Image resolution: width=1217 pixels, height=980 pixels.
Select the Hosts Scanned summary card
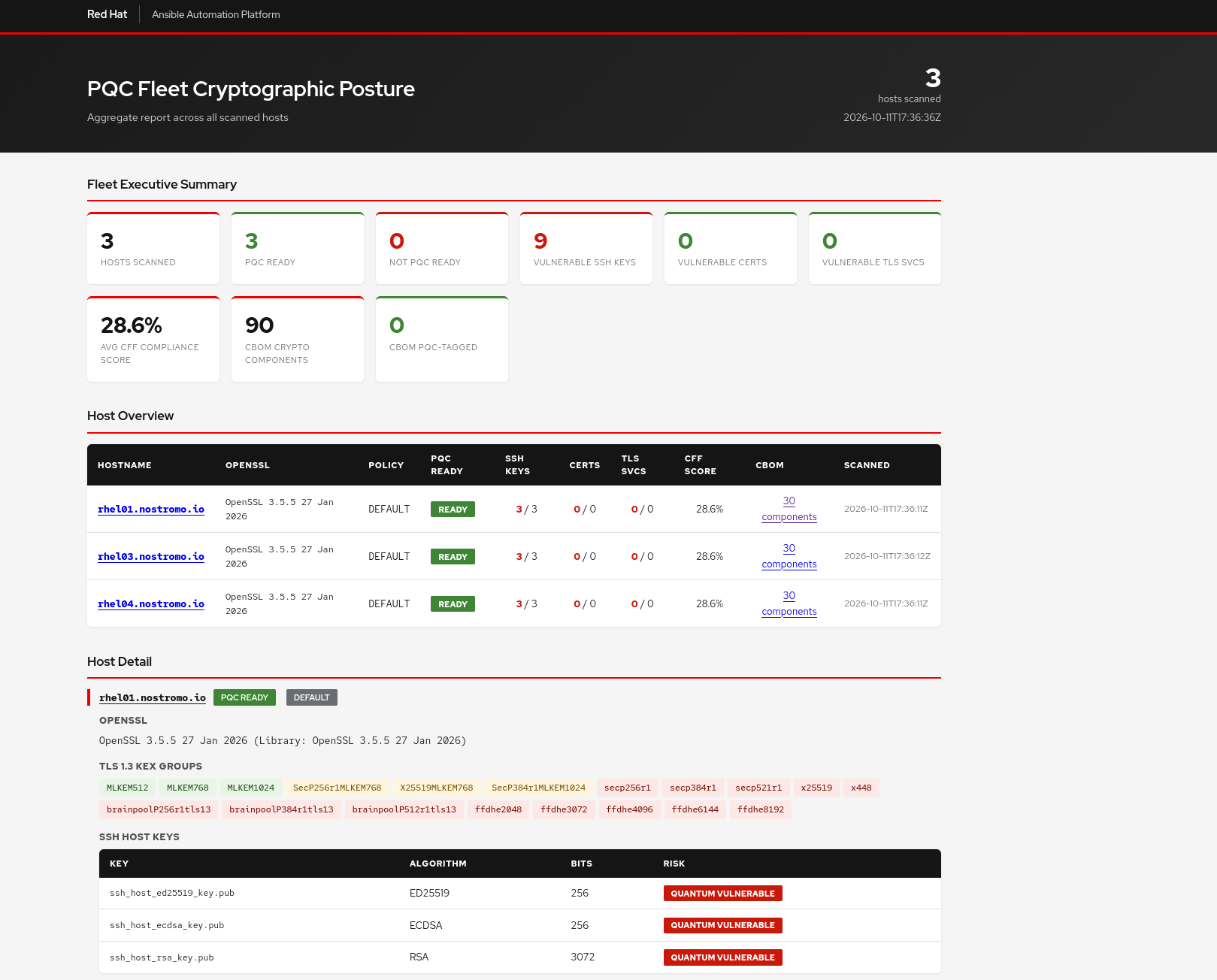pyautogui.click(x=153, y=248)
